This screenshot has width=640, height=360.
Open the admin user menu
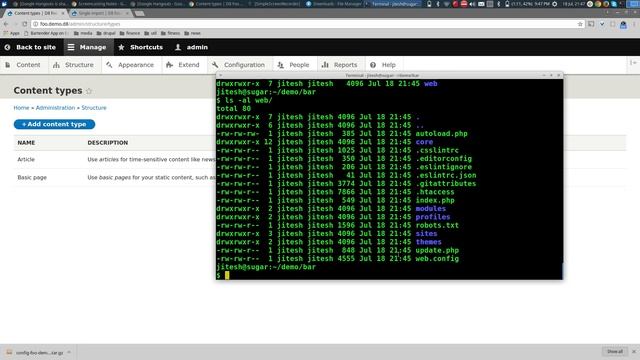pos(191,47)
